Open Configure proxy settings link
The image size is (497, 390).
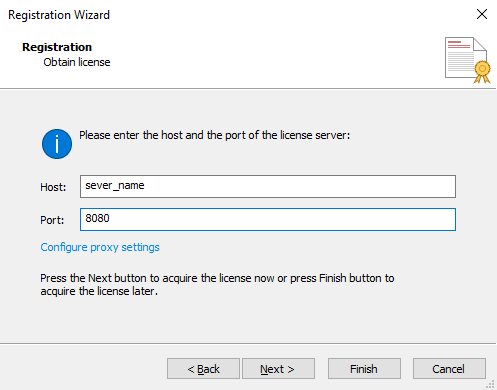100,247
